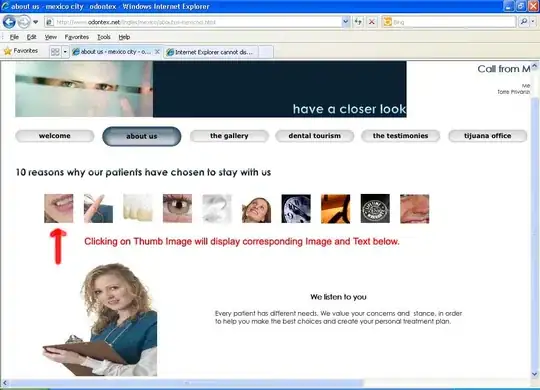
Task: Select the clock thumbnail image
Action: point(296,208)
